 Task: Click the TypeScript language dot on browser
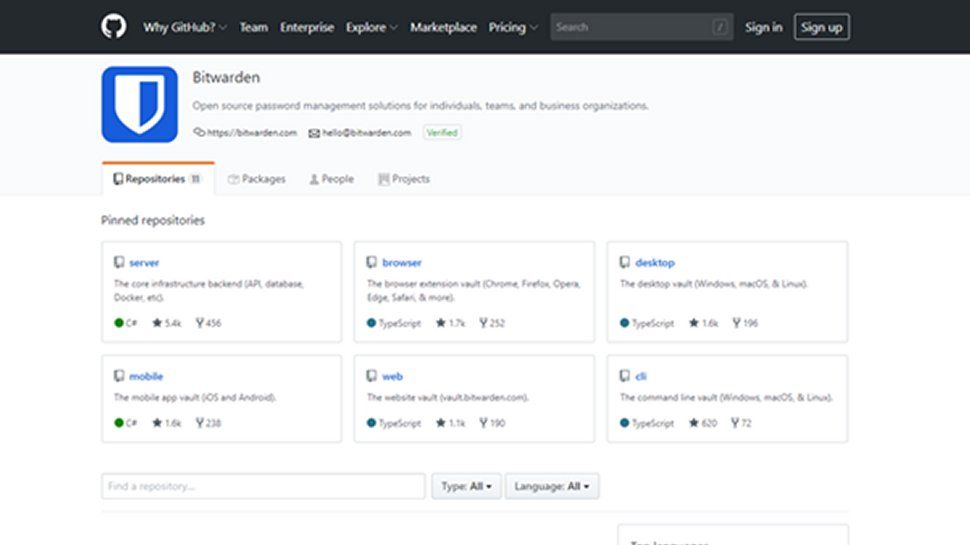coord(371,322)
